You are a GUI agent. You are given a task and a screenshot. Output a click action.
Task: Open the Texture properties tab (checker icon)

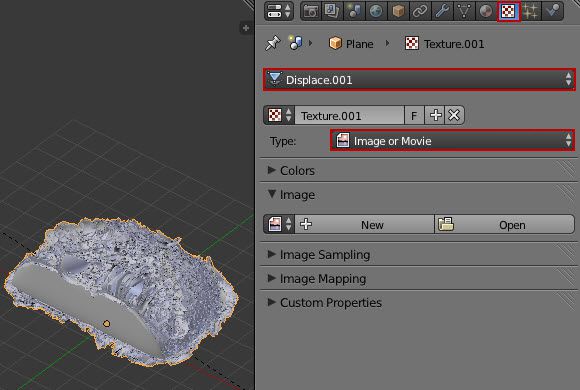pyautogui.click(x=508, y=11)
